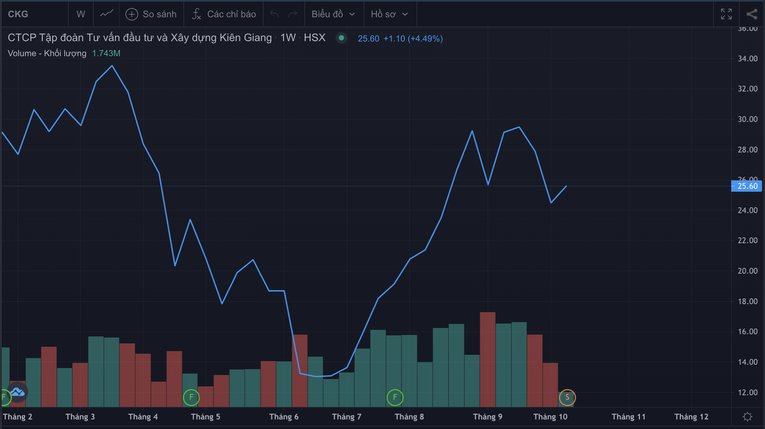Open the chart style line icon
Screen dimensions: 765x429
coord(107,14)
